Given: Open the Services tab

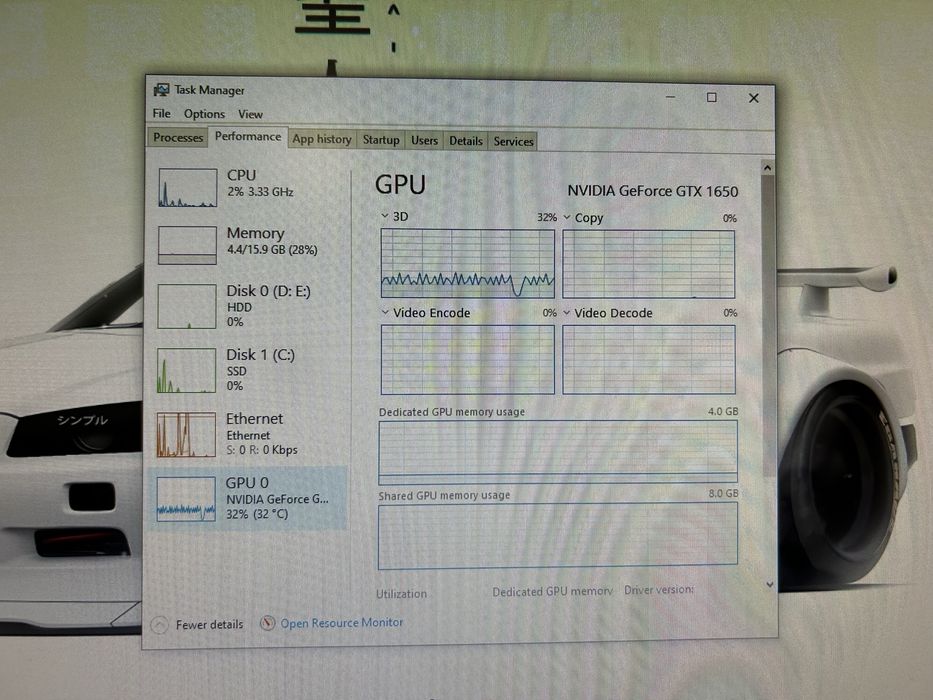Looking at the screenshot, I should tap(514, 142).
